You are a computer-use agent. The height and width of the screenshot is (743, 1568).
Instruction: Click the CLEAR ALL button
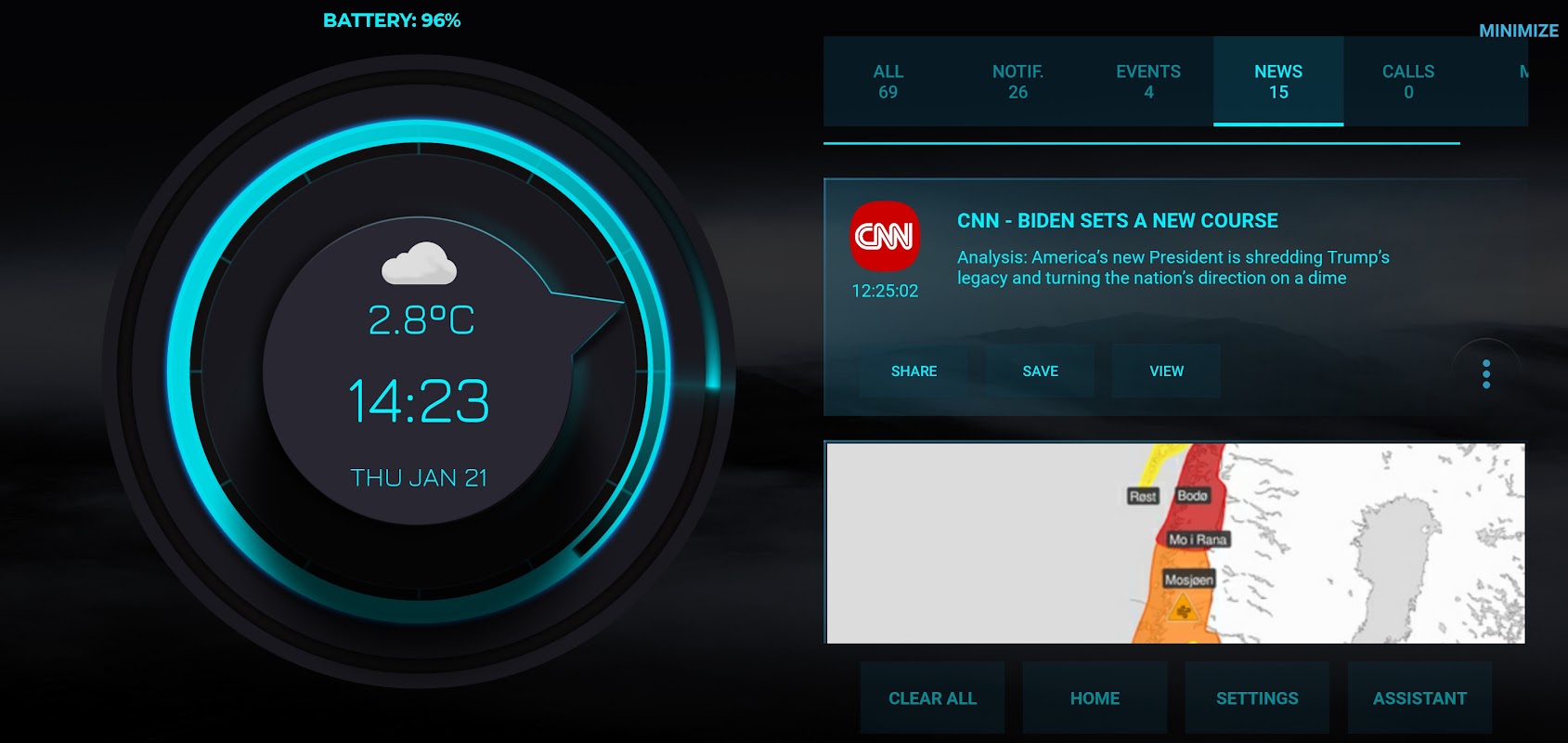932,698
